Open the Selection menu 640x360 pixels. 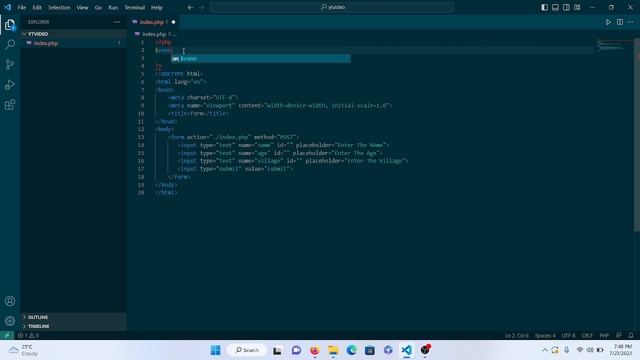point(59,7)
